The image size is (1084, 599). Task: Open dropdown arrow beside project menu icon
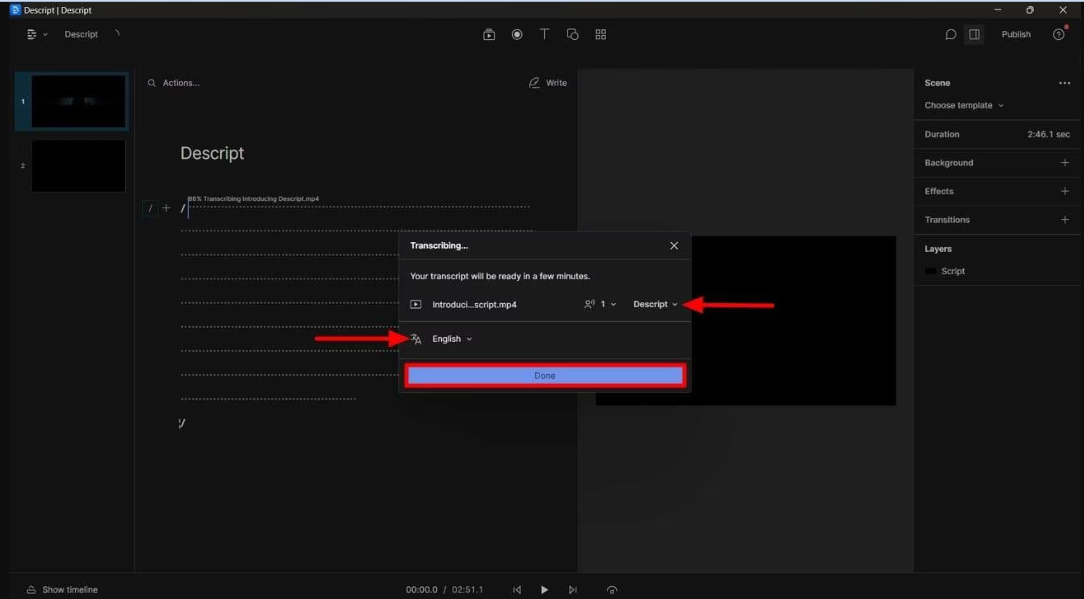46,35
